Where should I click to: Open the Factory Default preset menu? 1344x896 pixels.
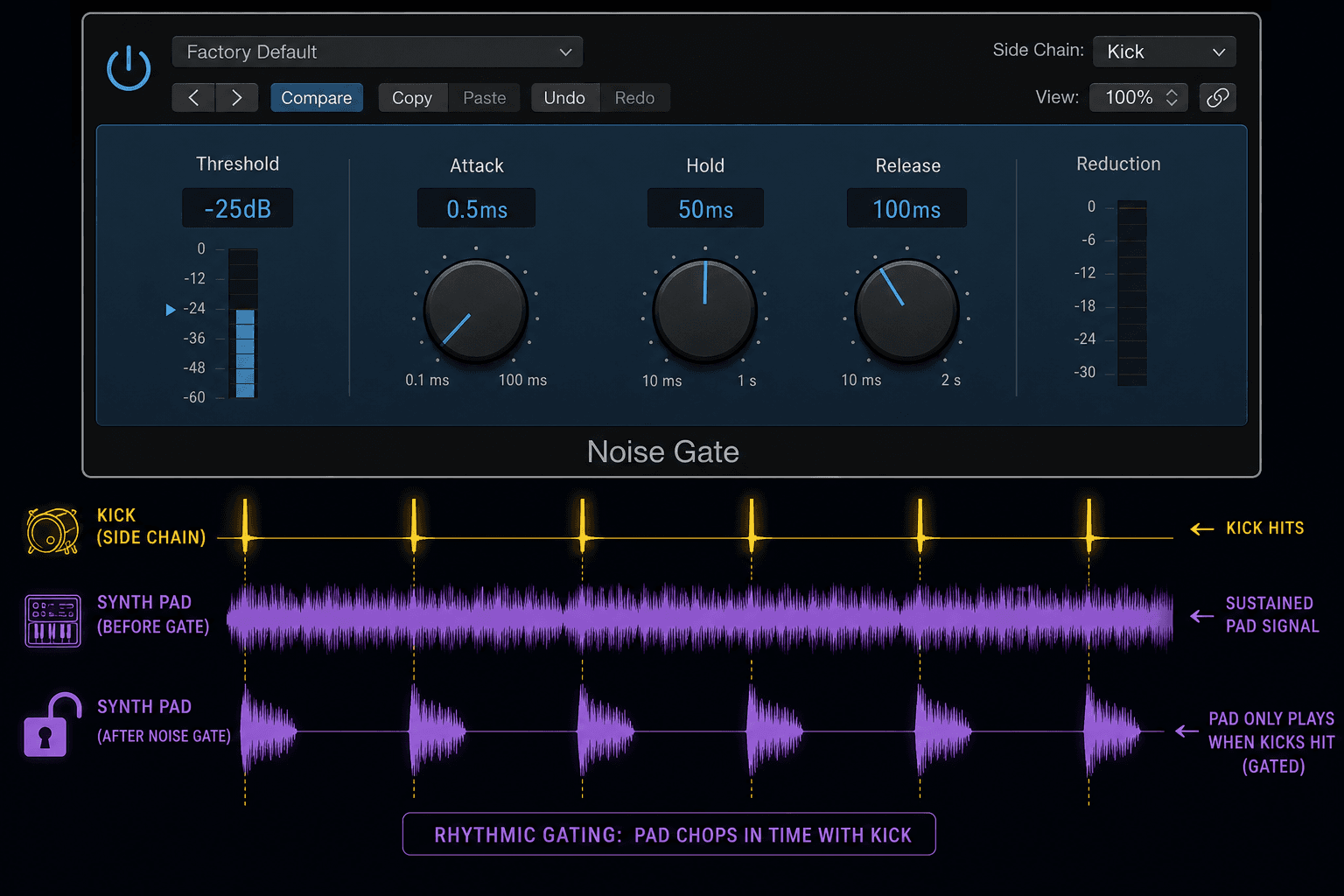(377, 52)
